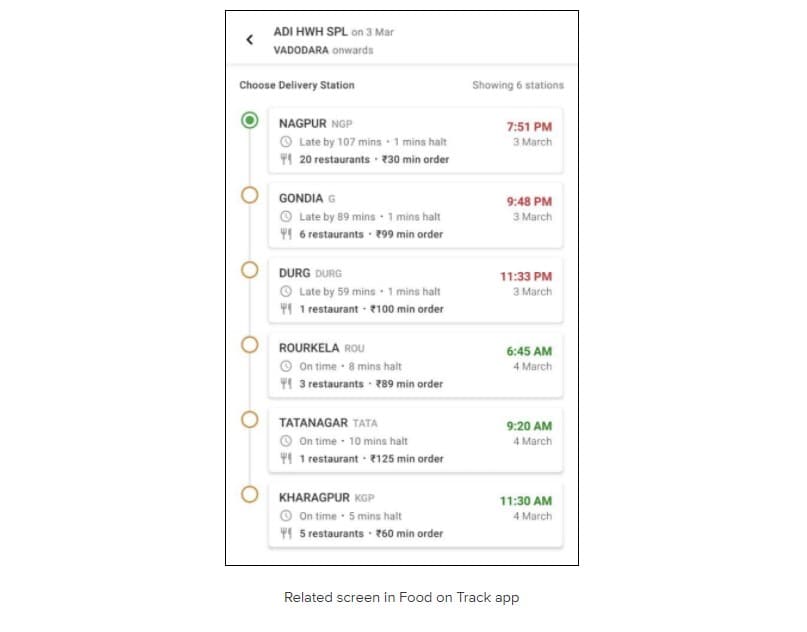Click the clock icon in the ROURKELA card
This screenshot has width=807, height=632.
pyautogui.click(x=286, y=366)
